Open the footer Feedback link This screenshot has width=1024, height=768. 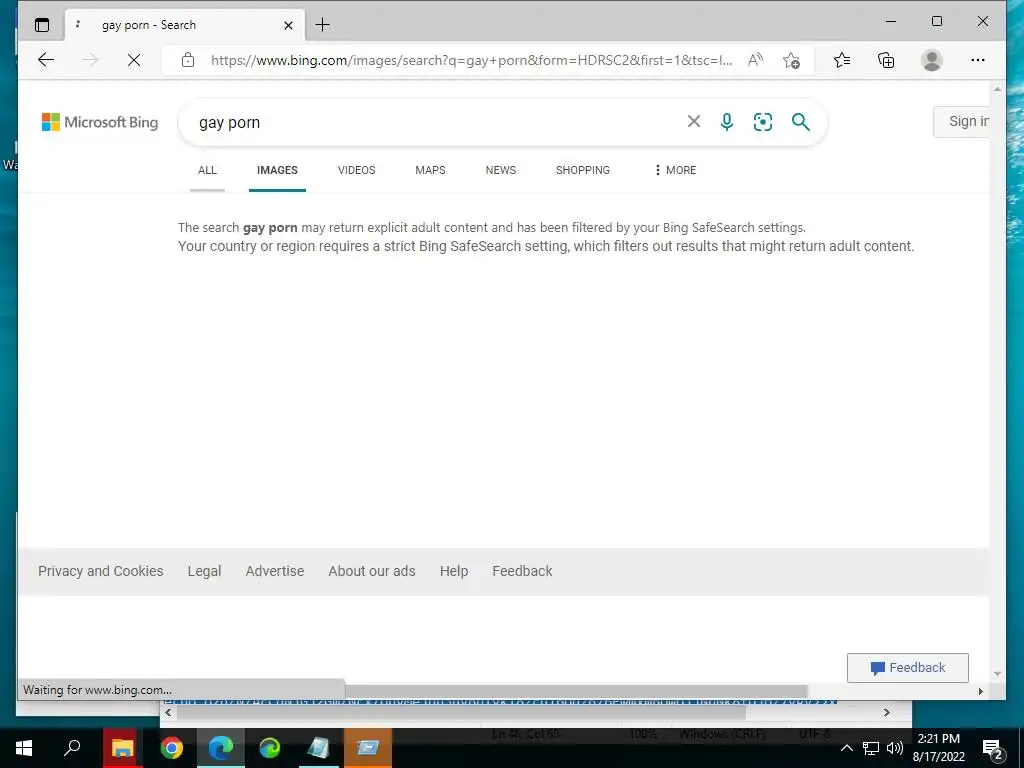pos(522,571)
